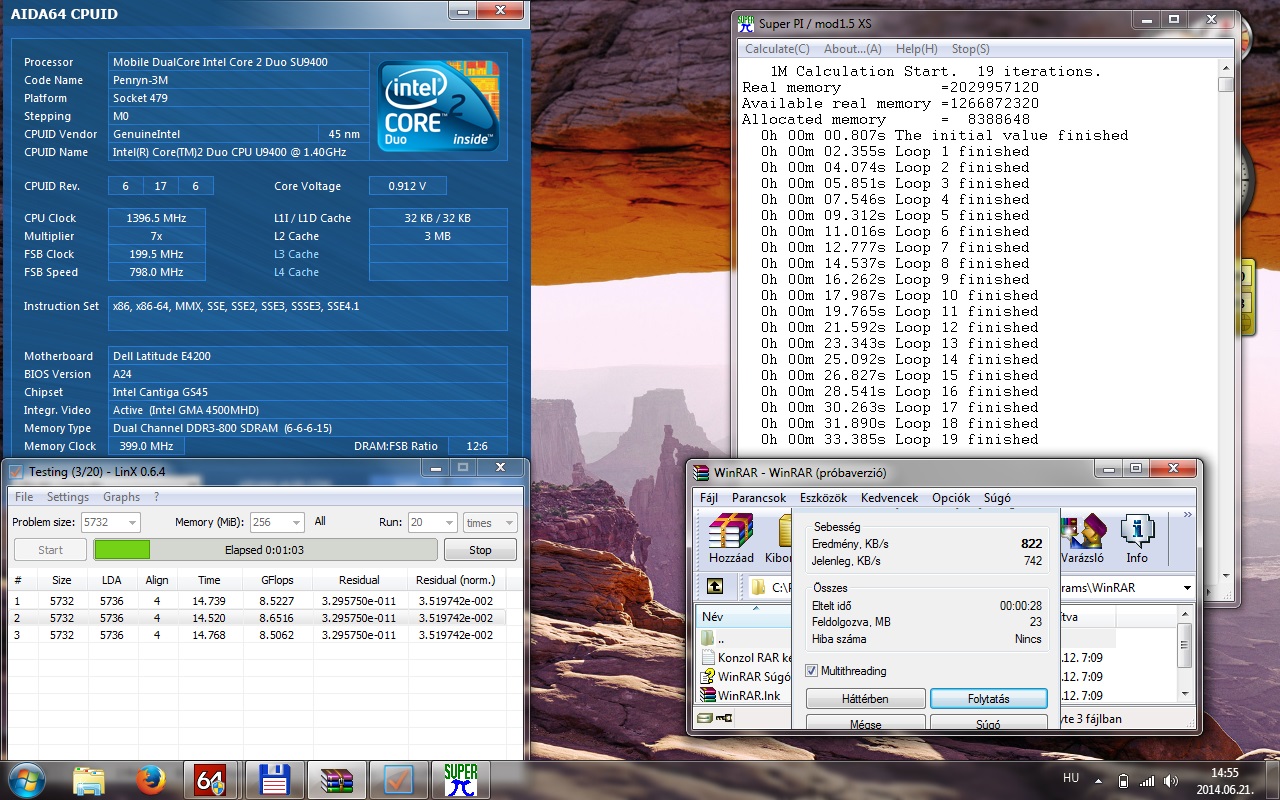The height and width of the screenshot is (800, 1280).
Task: Open the Windows Start menu orb
Action: (x=27, y=778)
